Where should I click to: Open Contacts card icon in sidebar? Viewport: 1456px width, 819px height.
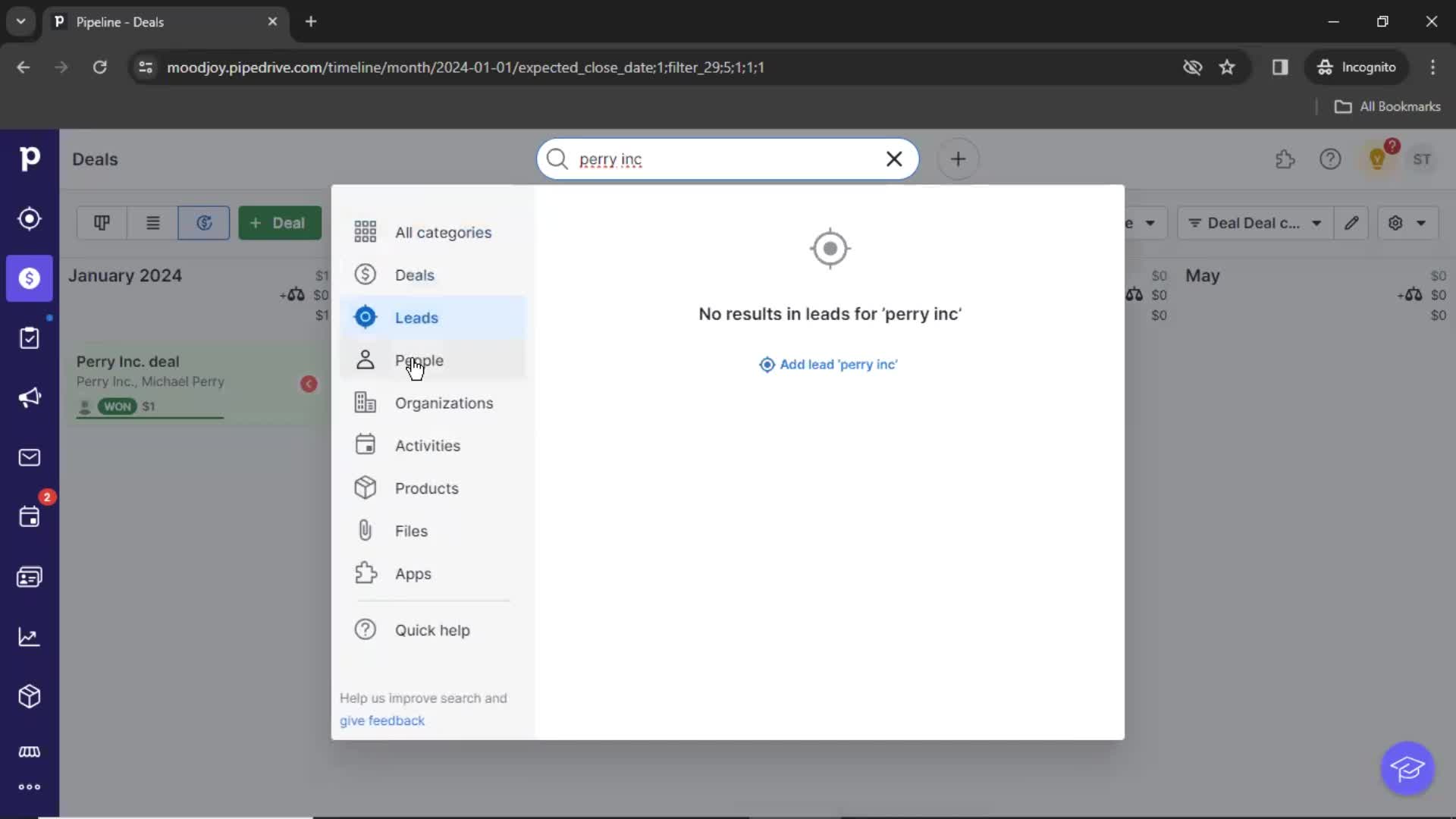[30, 577]
